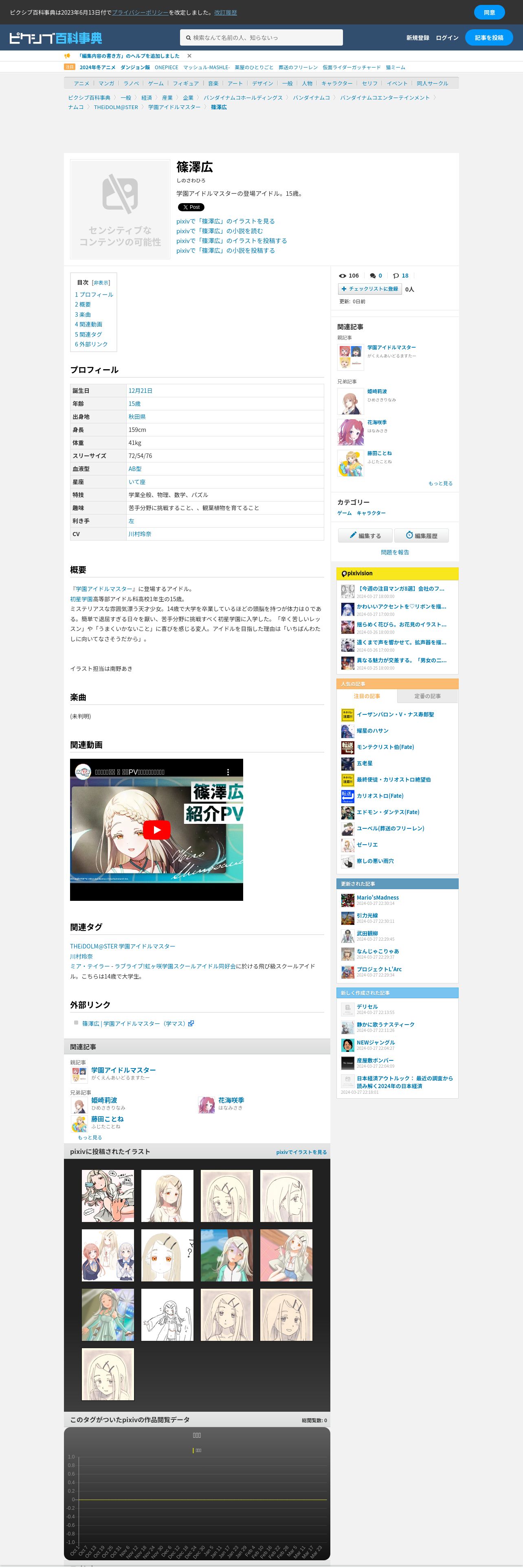The width and height of the screenshot is (523, 1568).
Task: Open the 学園アイドルマスター parent article thumbnail
Action: pyautogui.click(x=350, y=357)
